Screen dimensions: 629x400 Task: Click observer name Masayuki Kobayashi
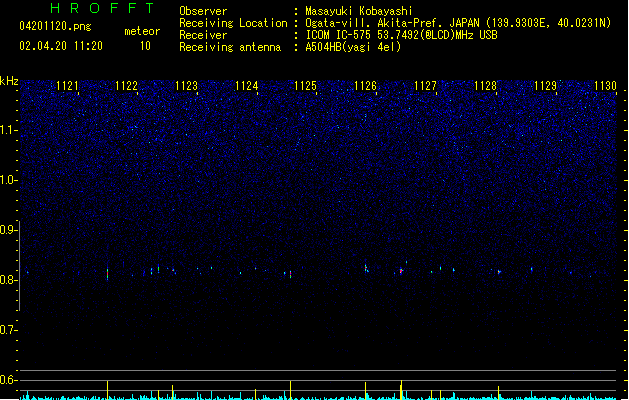(x=359, y=11)
